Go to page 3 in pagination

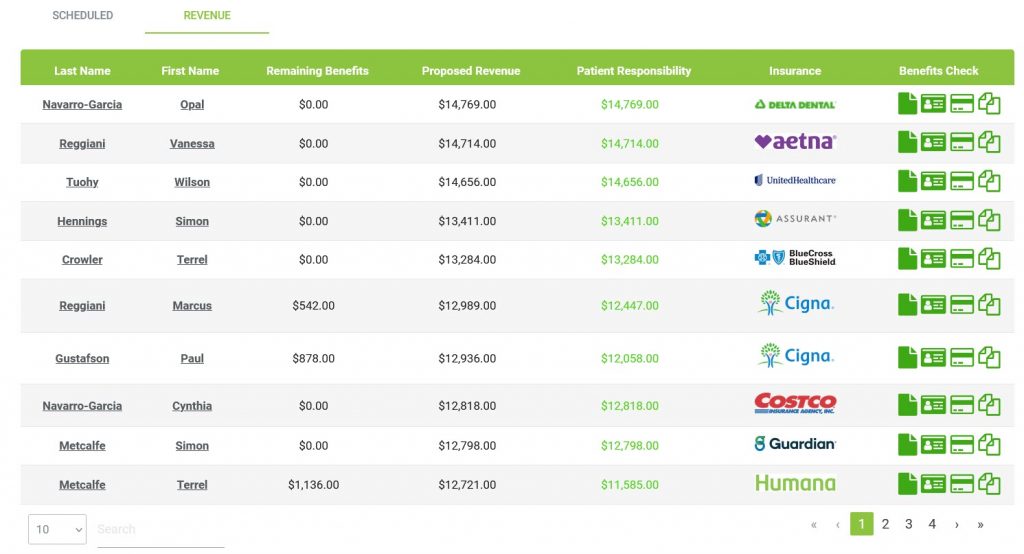point(908,524)
